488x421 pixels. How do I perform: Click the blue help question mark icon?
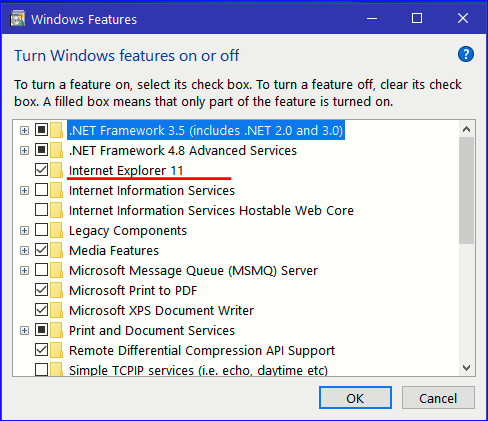(x=466, y=54)
